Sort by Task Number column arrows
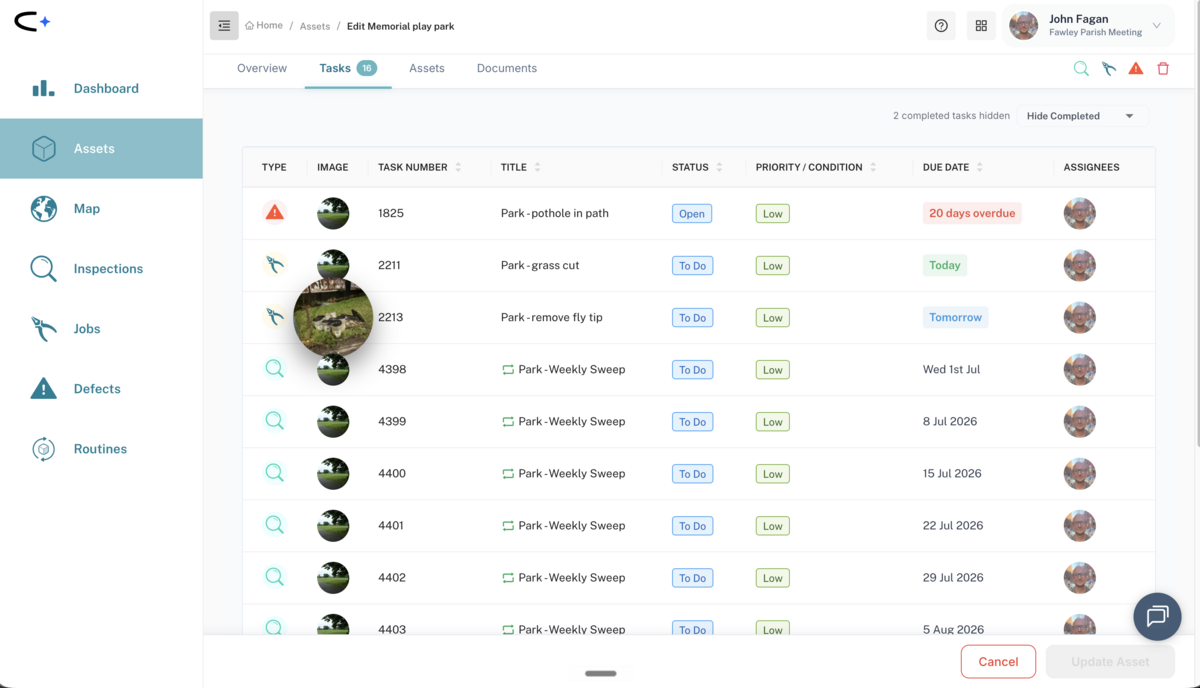Screen dimensions: 1200x688 (x=458, y=167)
